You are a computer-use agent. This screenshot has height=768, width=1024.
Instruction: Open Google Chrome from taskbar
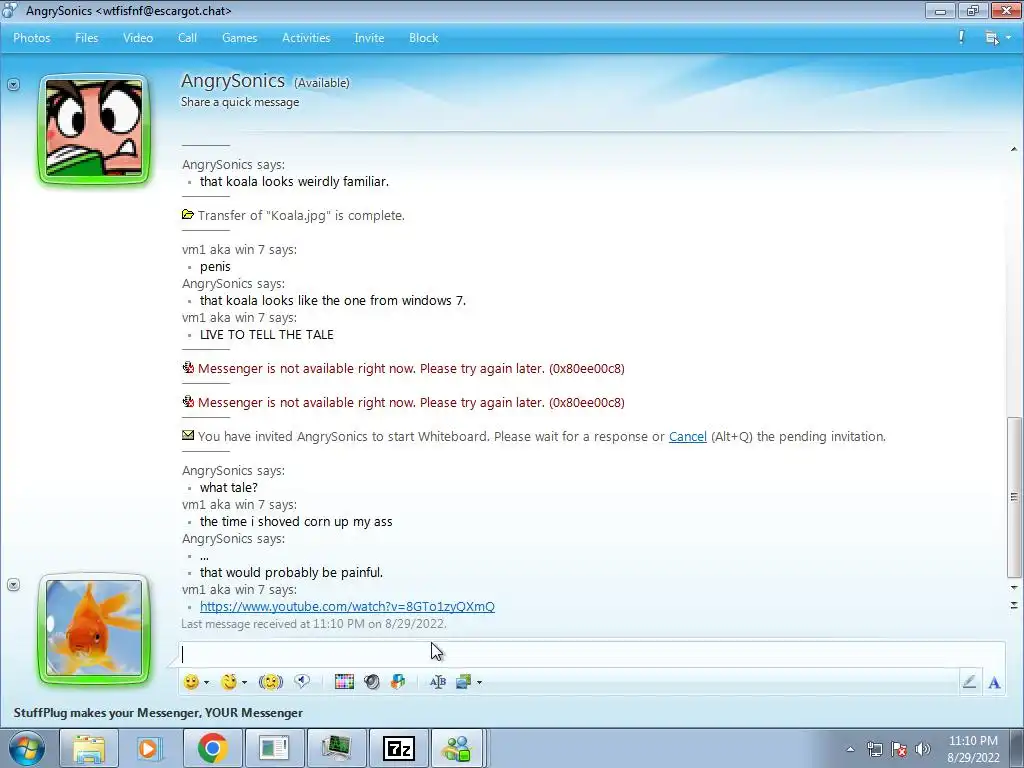click(212, 748)
